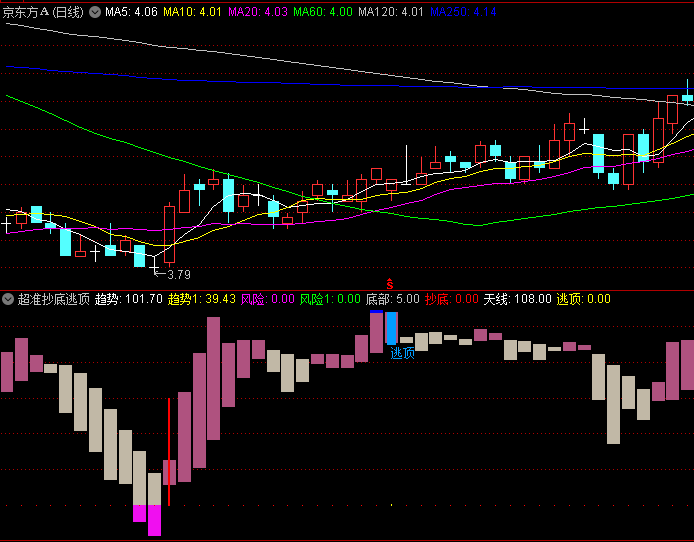This screenshot has width=694, height=542.
Task: Open the 超准抄底逃顶 indicator dropdown arrow
Action: click(x=8, y=300)
